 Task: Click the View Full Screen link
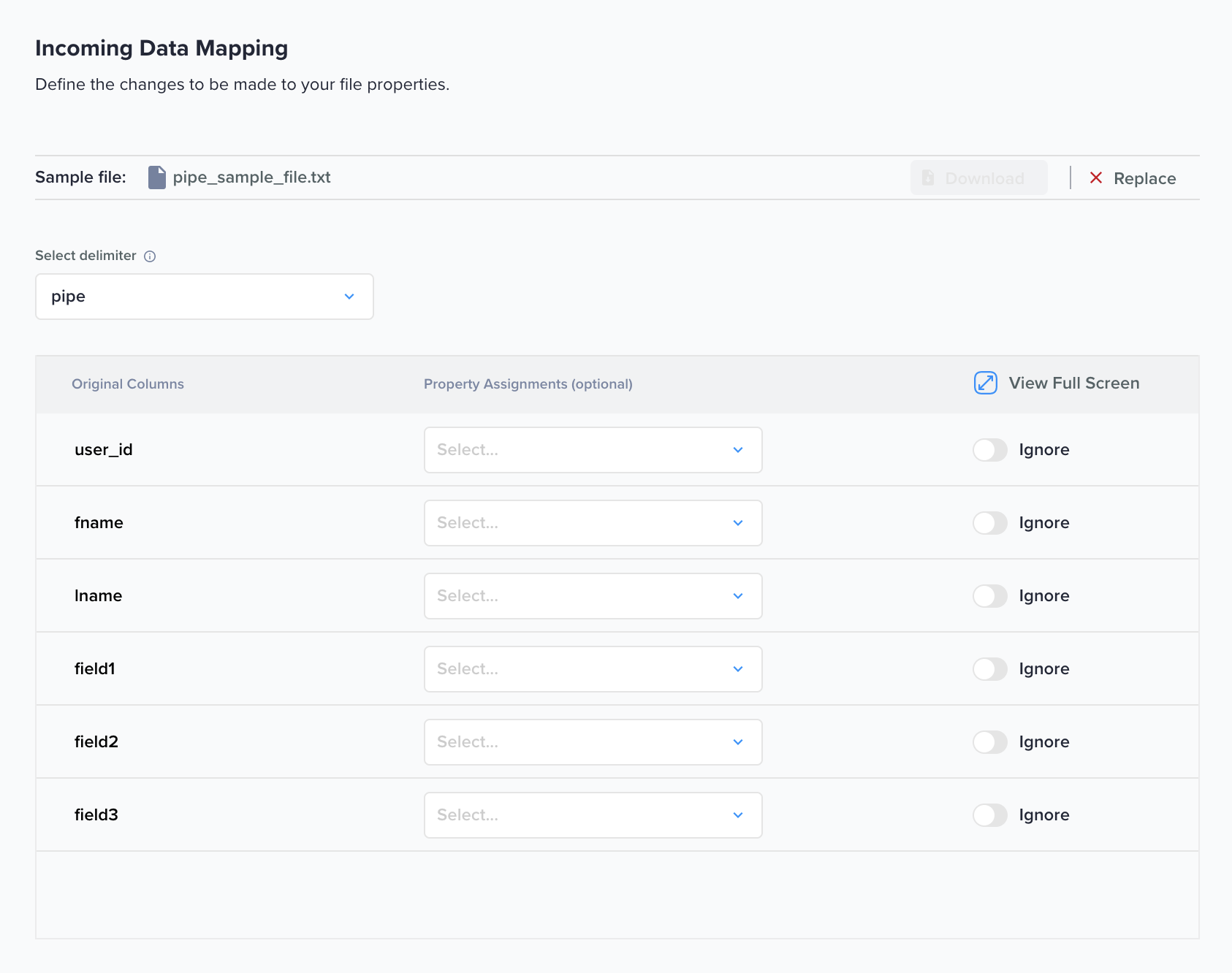(1073, 383)
